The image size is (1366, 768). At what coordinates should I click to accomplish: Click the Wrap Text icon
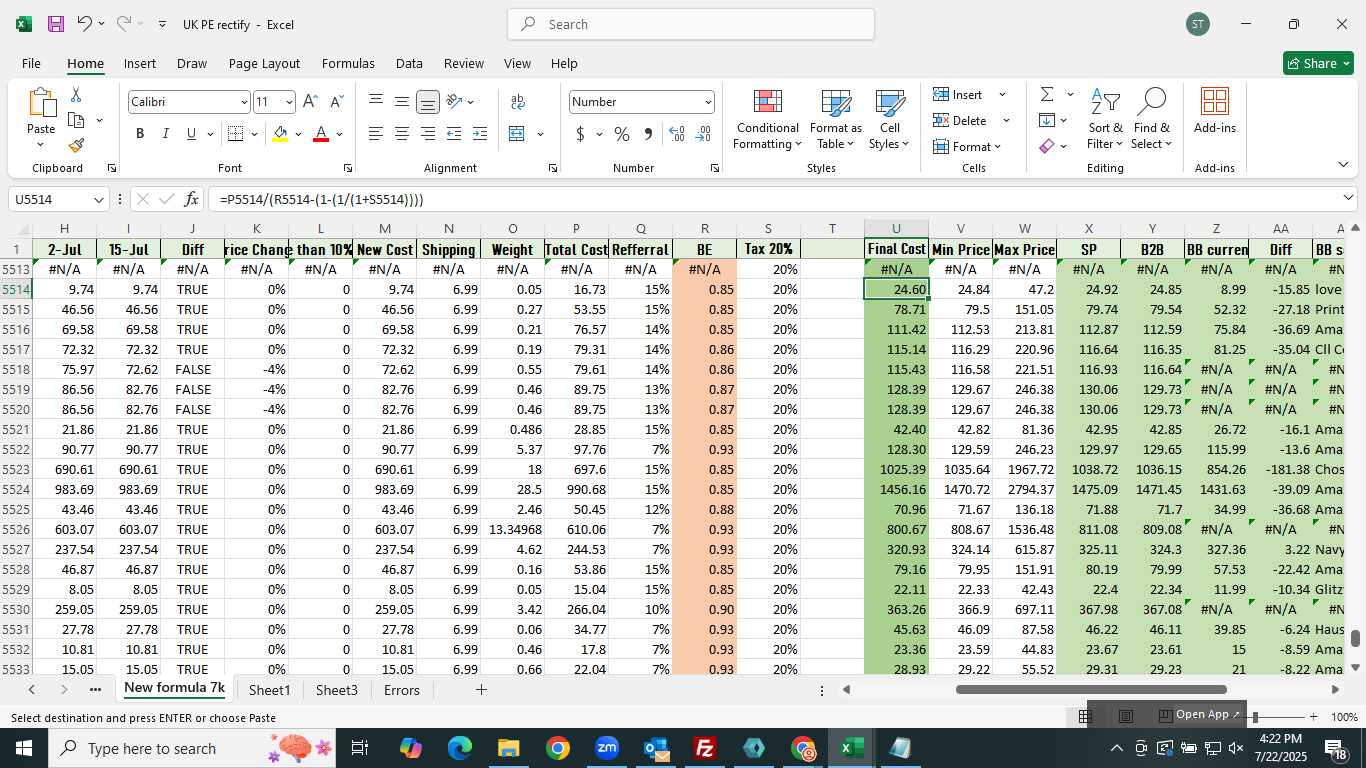click(518, 102)
